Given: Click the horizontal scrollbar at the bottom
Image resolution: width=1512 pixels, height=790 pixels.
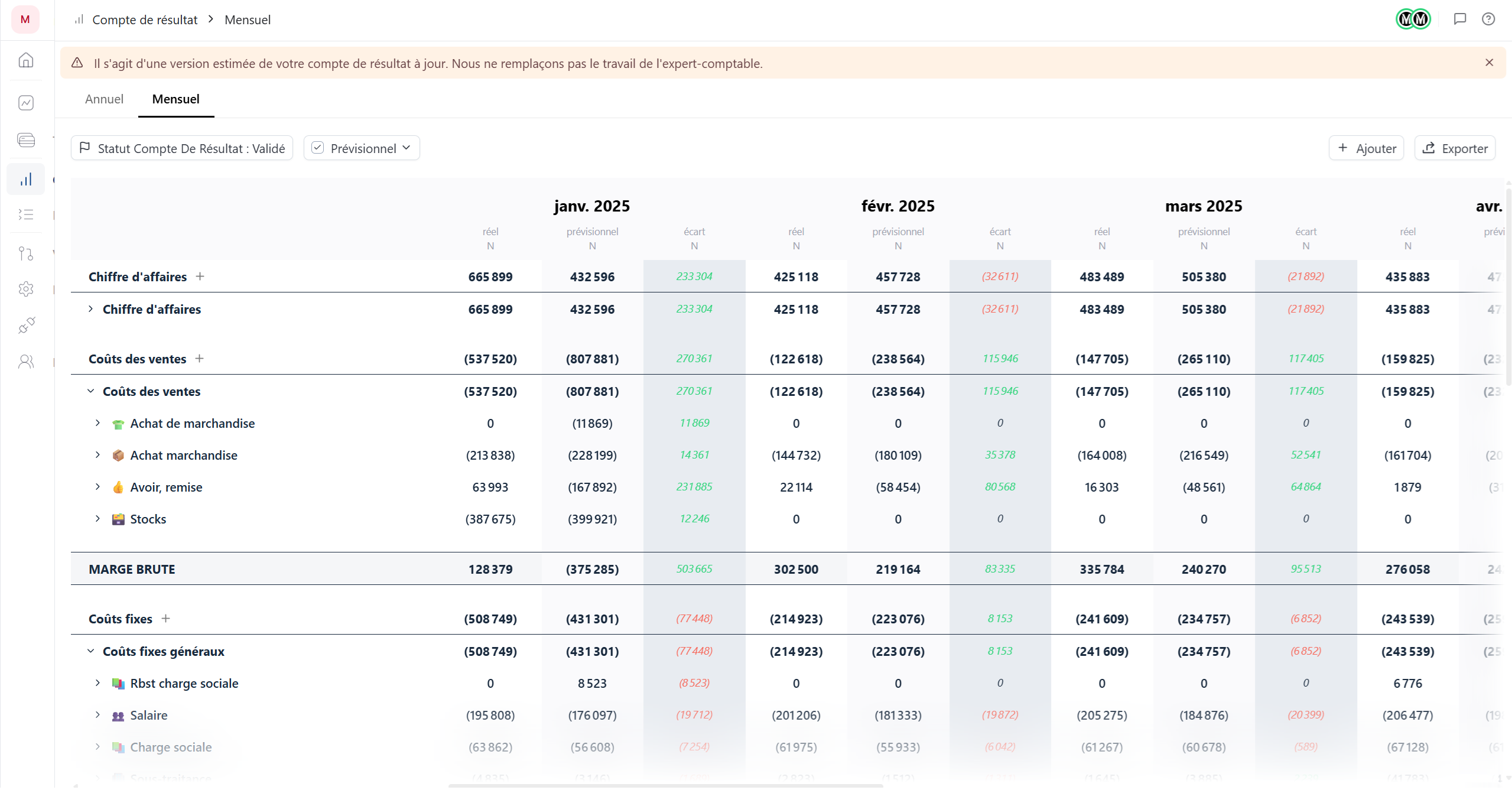Looking at the screenshot, I should (665, 786).
